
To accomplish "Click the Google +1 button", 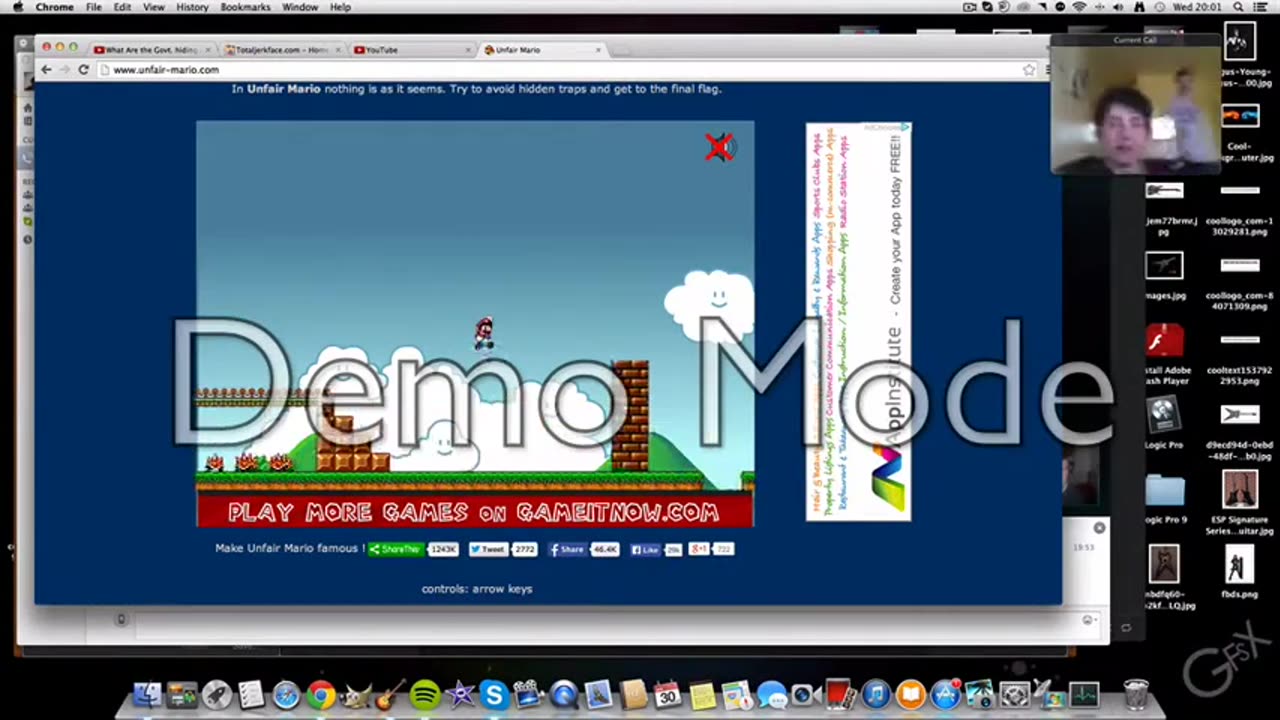I will pyautogui.click(x=699, y=549).
